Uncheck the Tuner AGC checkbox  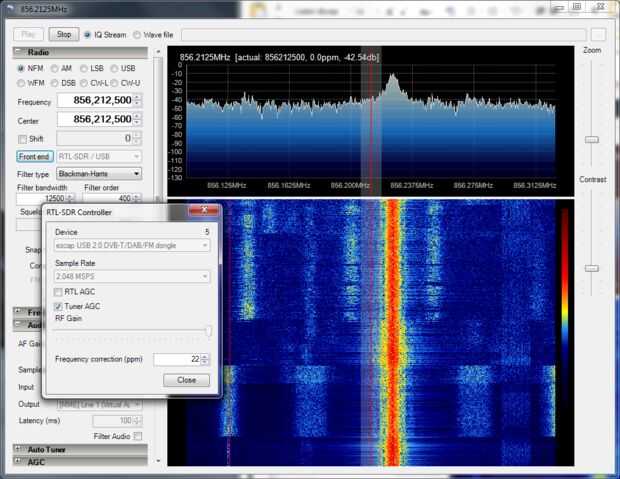pos(58,306)
